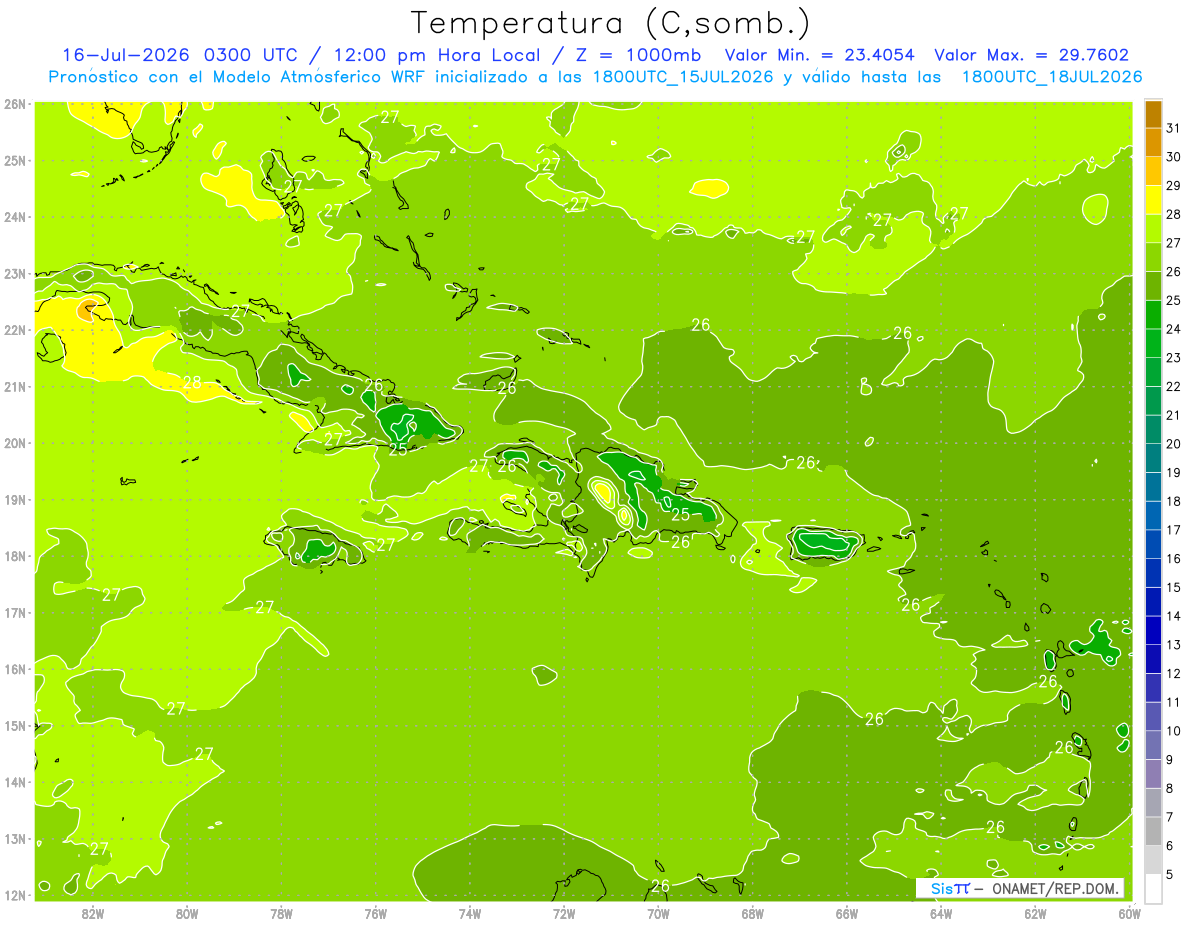Select the '1800UTC_15JUL2026' initialization time

(x=682, y=77)
